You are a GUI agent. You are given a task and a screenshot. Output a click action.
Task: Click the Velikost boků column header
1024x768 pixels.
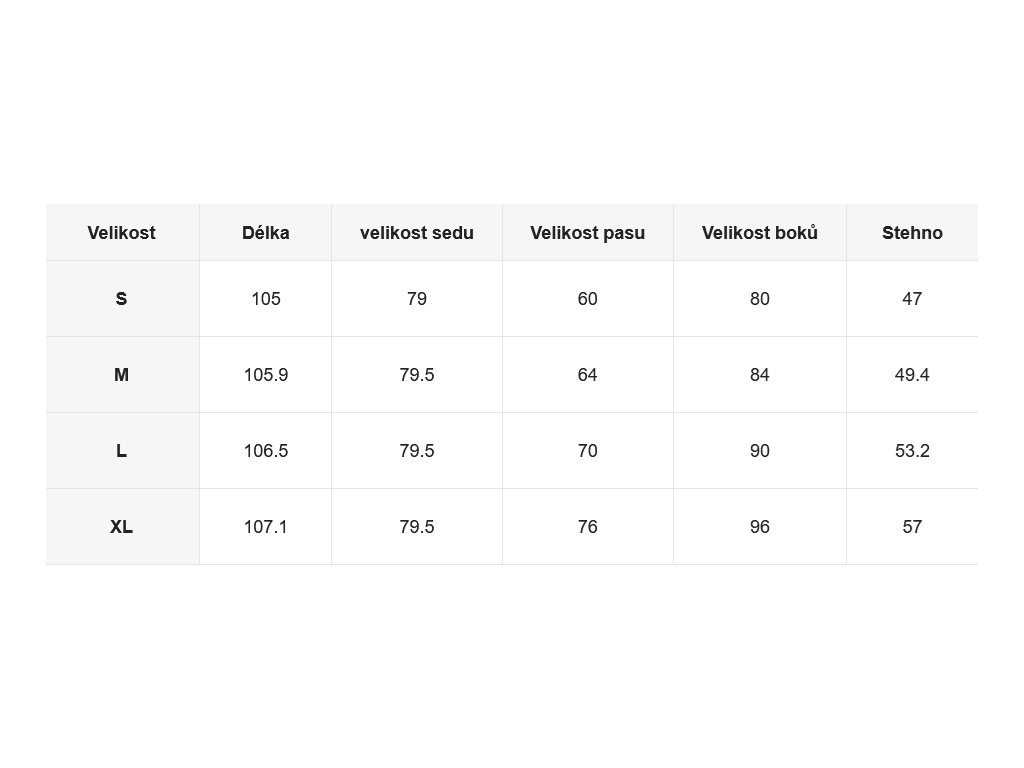760,232
